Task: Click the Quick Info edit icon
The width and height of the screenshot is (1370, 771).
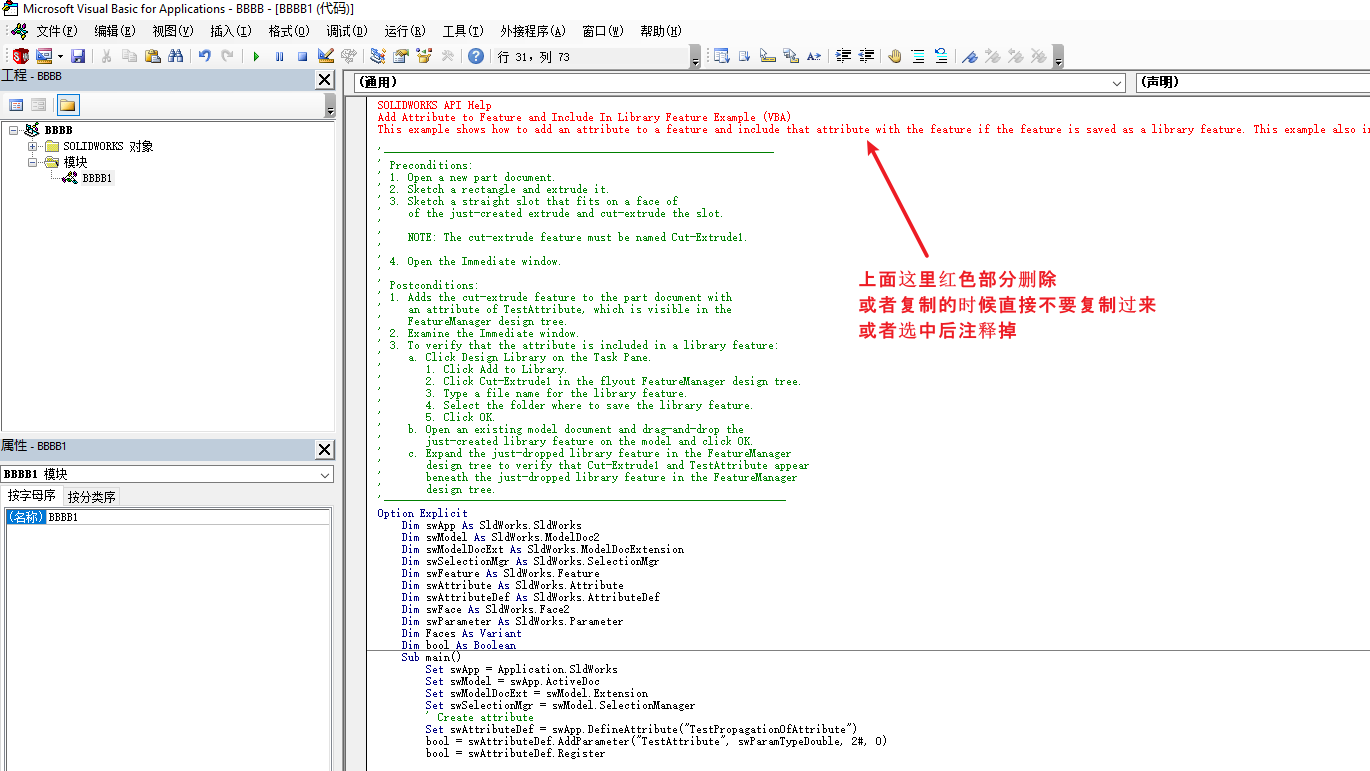Action: (x=767, y=56)
